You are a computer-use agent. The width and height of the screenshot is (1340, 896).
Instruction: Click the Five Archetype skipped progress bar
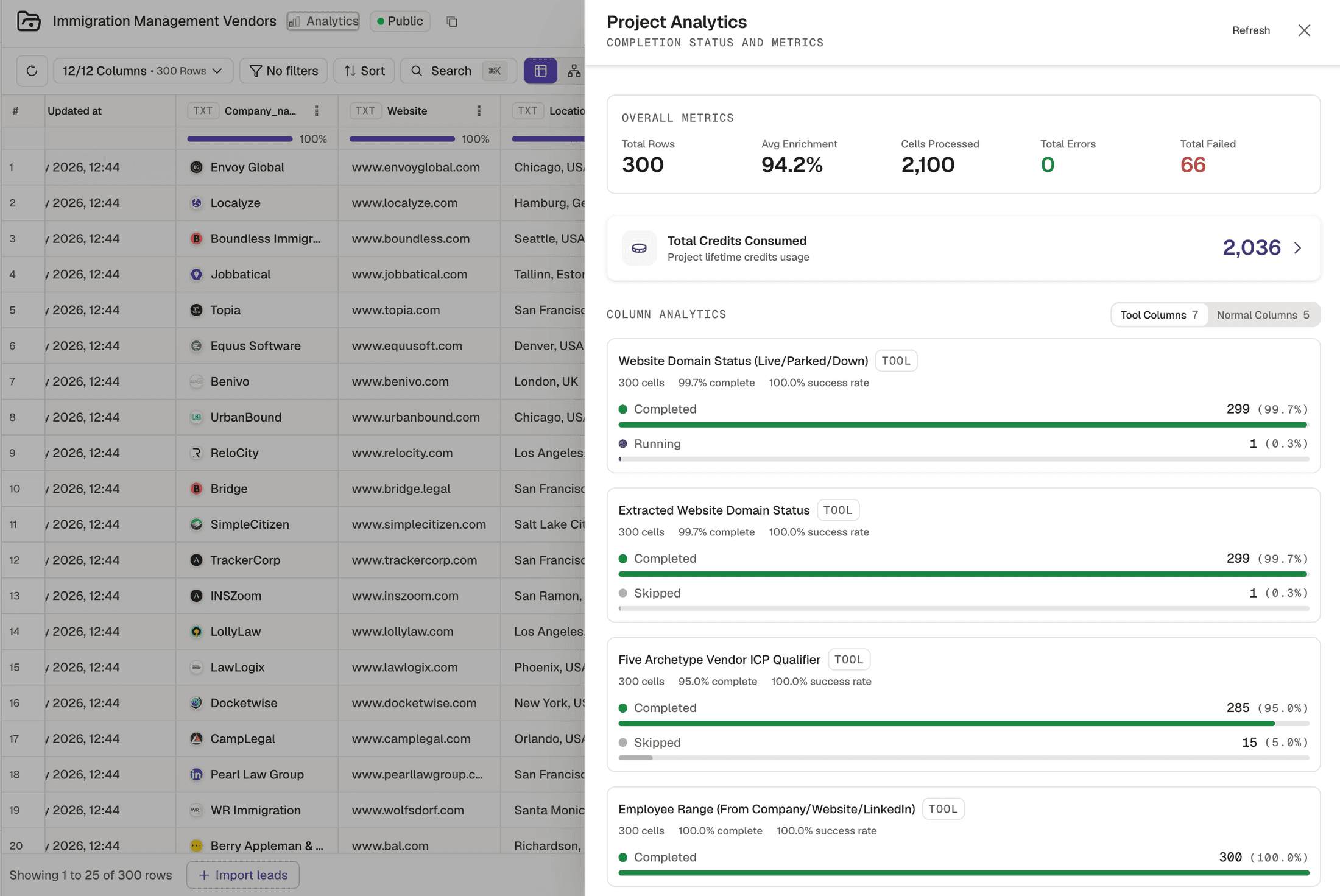(964, 758)
